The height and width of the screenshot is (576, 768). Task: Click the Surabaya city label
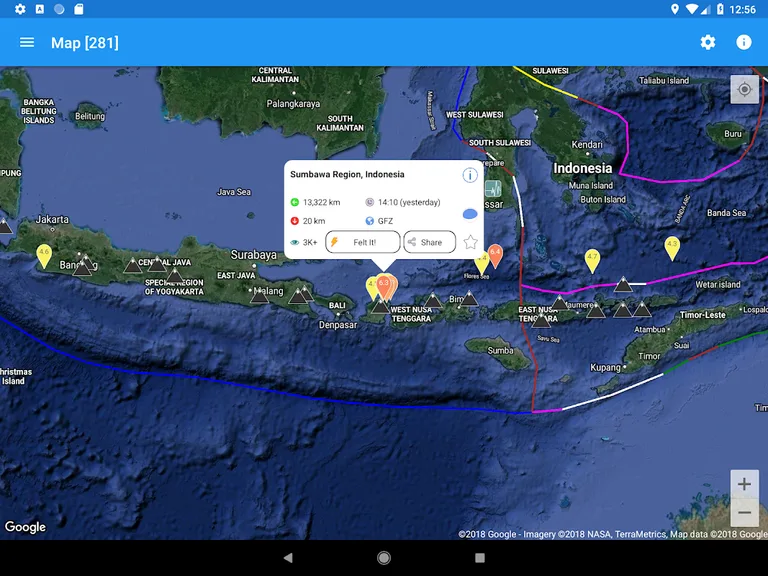coord(254,255)
